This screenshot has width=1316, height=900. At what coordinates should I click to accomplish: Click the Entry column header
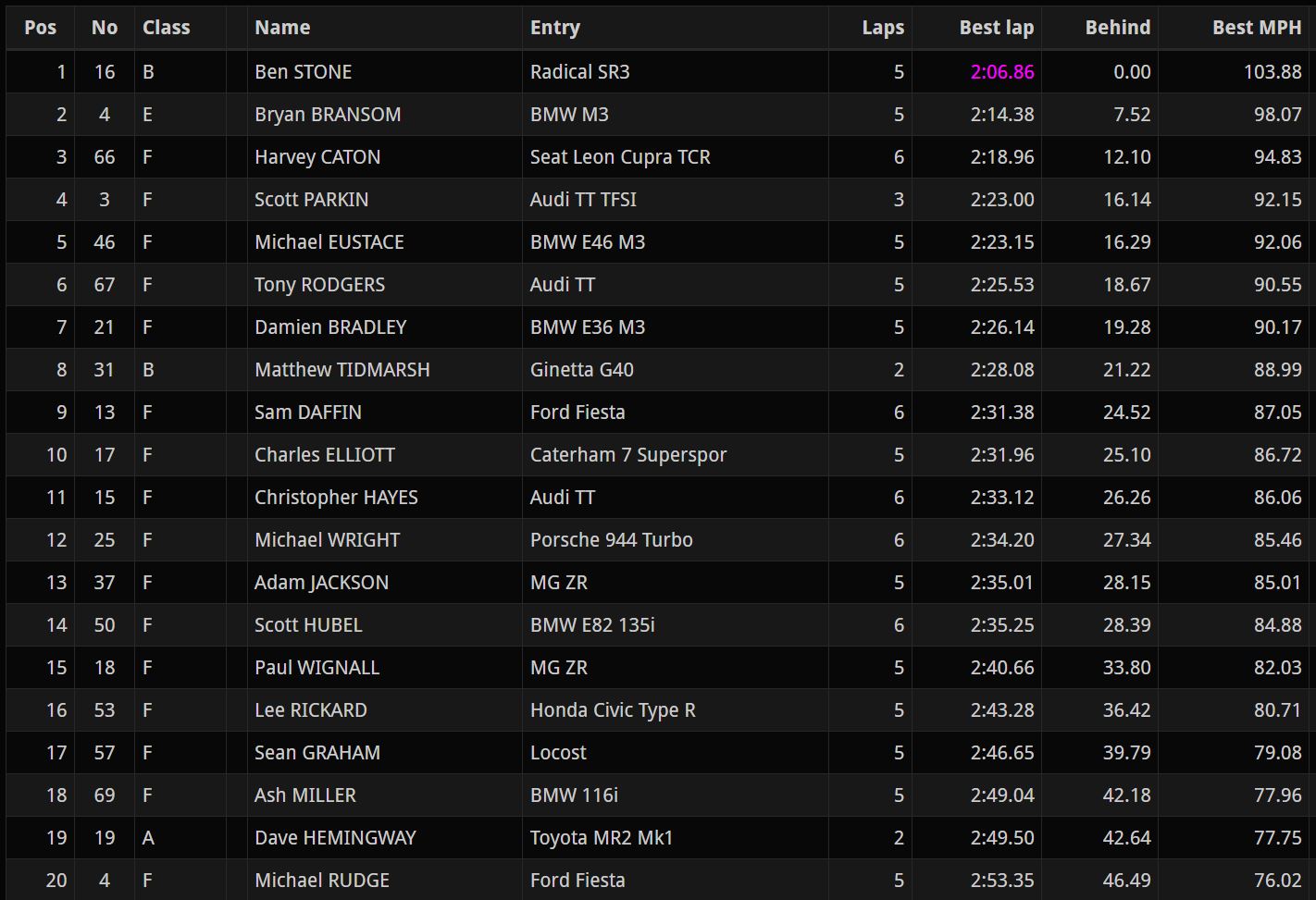(x=555, y=28)
